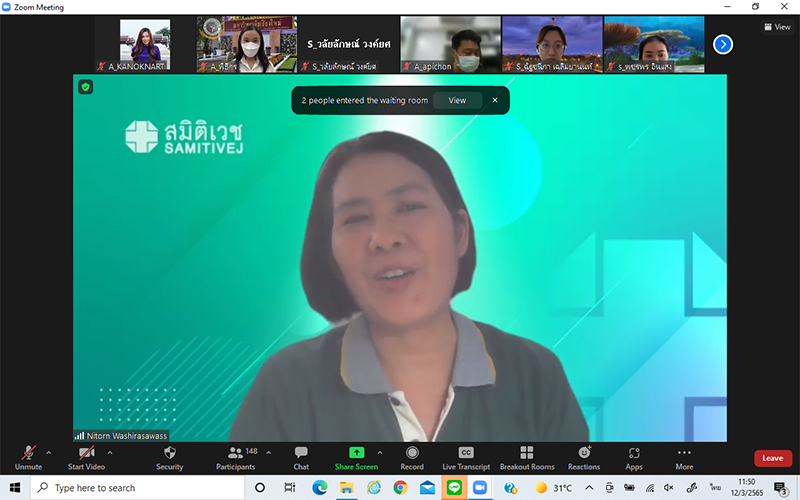This screenshot has width=800, height=500.
Task: Switch input language ไทย indicator
Action: [715, 488]
